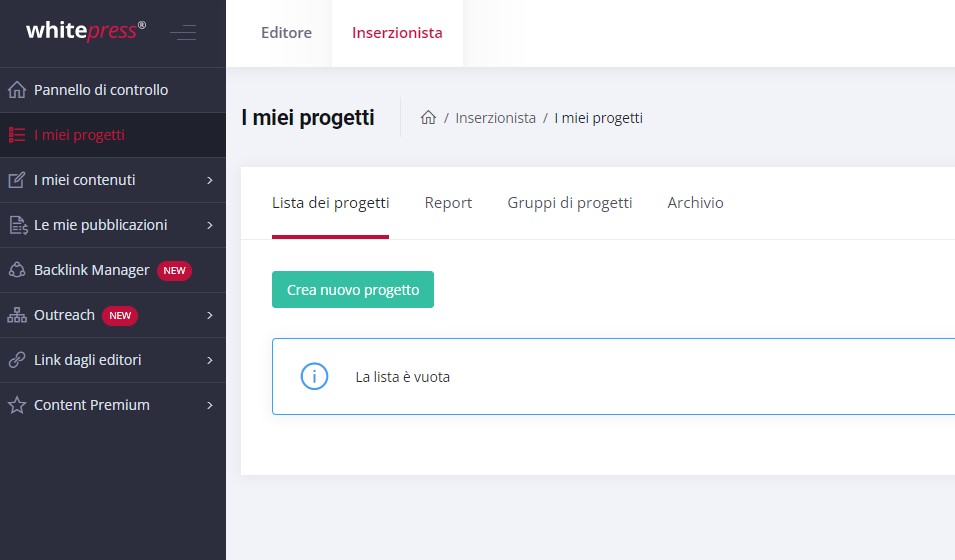This screenshot has width=955, height=560.
Task: Click the Backlink Manager icon
Action: coord(17,270)
